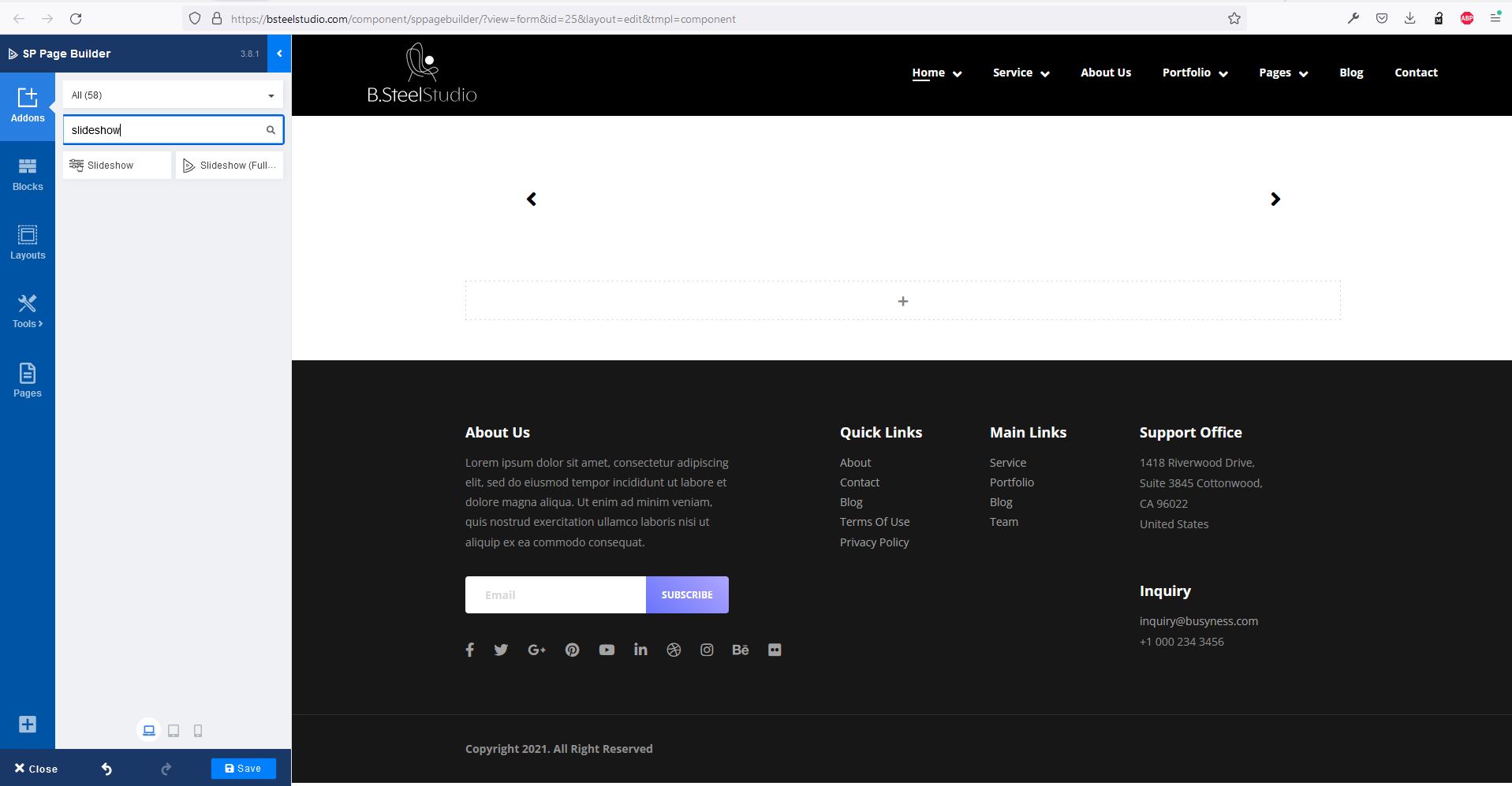Select the desktop preview toggle

pyautogui.click(x=148, y=730)
